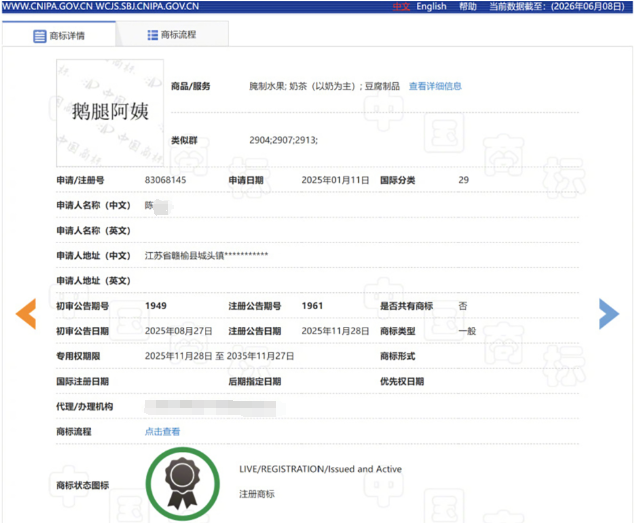The width and height of the screenshot is (635, 523).
Task: Click the 申请人名称（中文） label
Action: pos(94,205)
